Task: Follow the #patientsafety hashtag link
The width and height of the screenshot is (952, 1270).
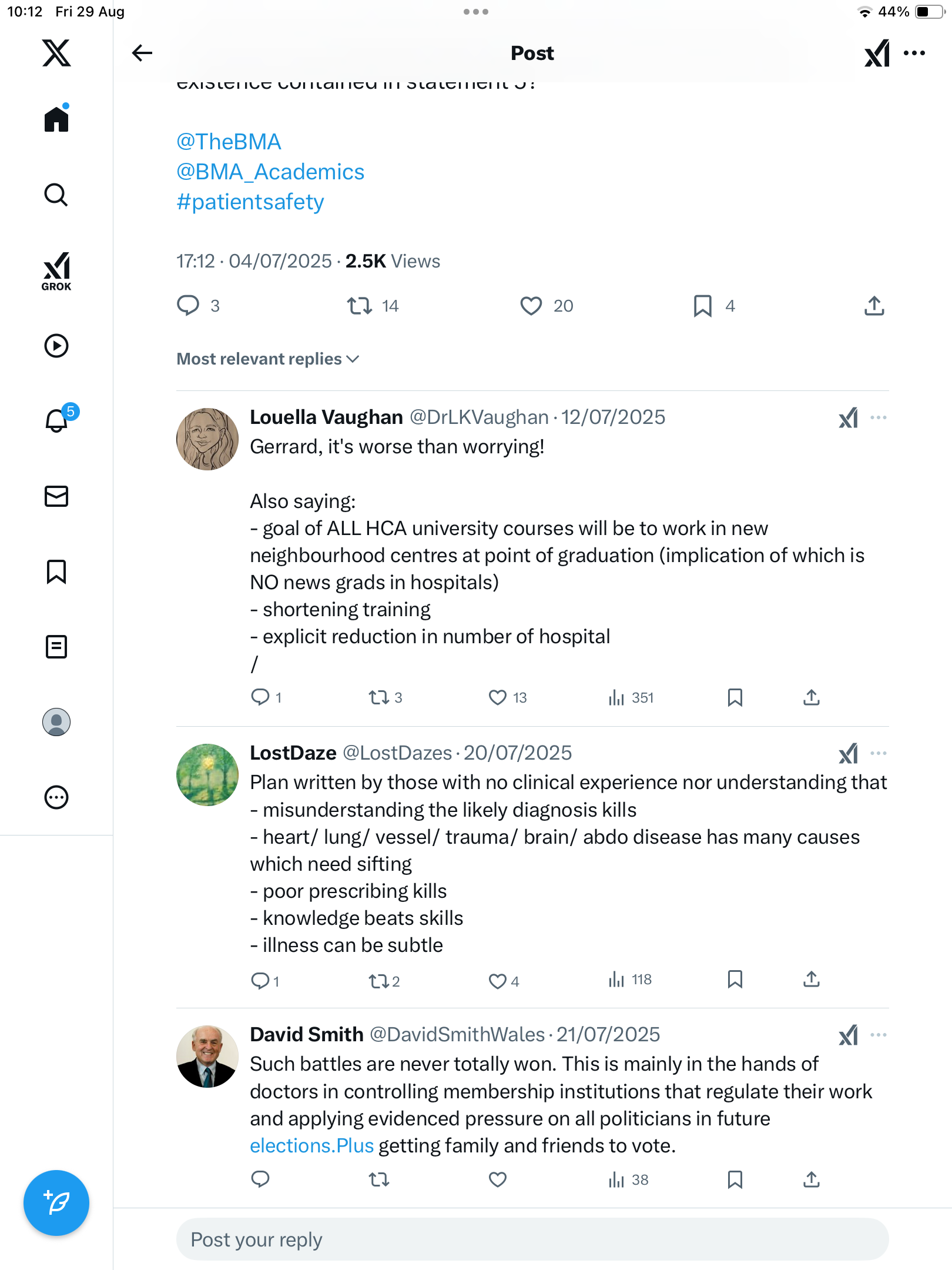Action: point(250,202)
